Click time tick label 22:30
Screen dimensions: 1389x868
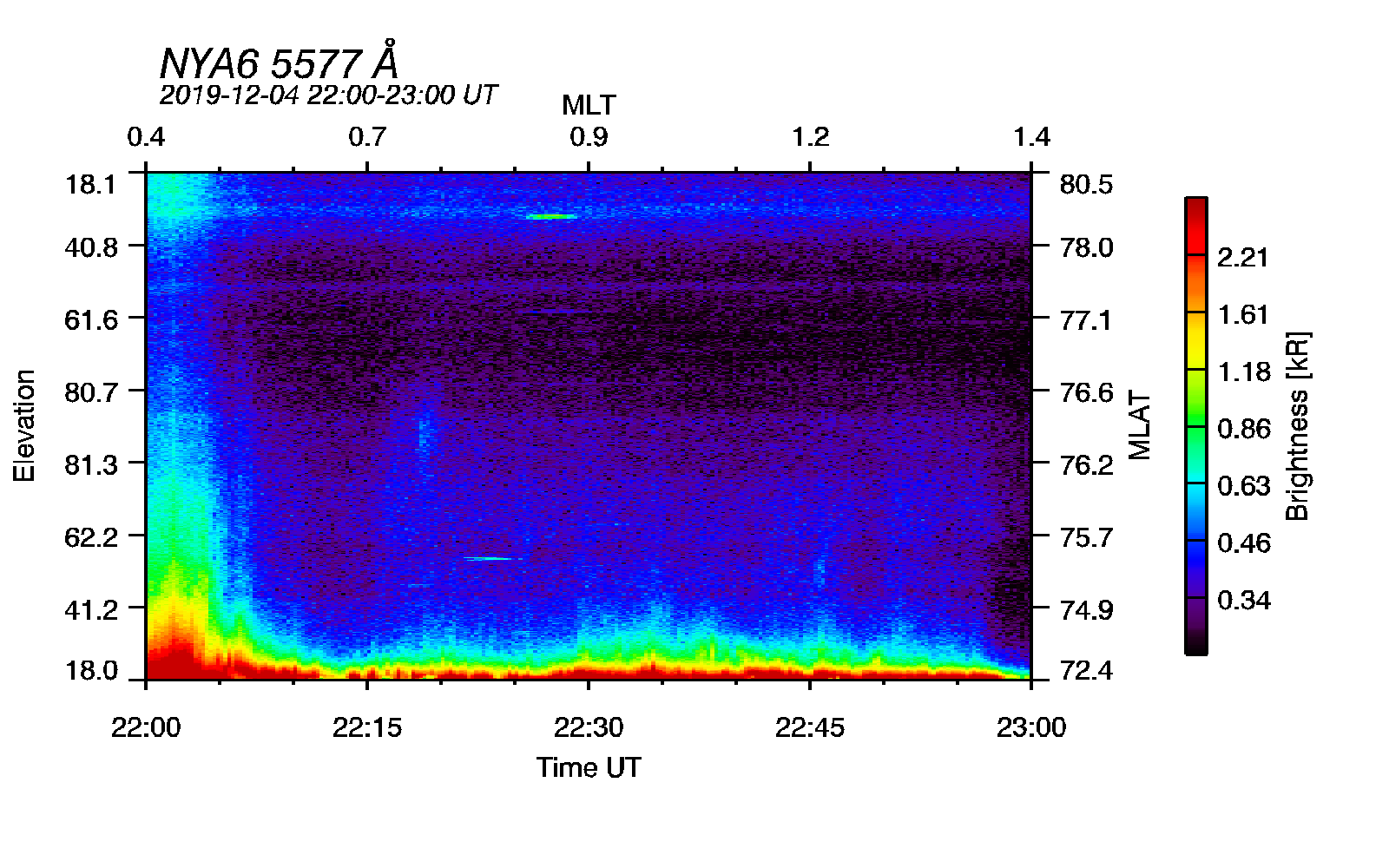(x=589, y=727)
